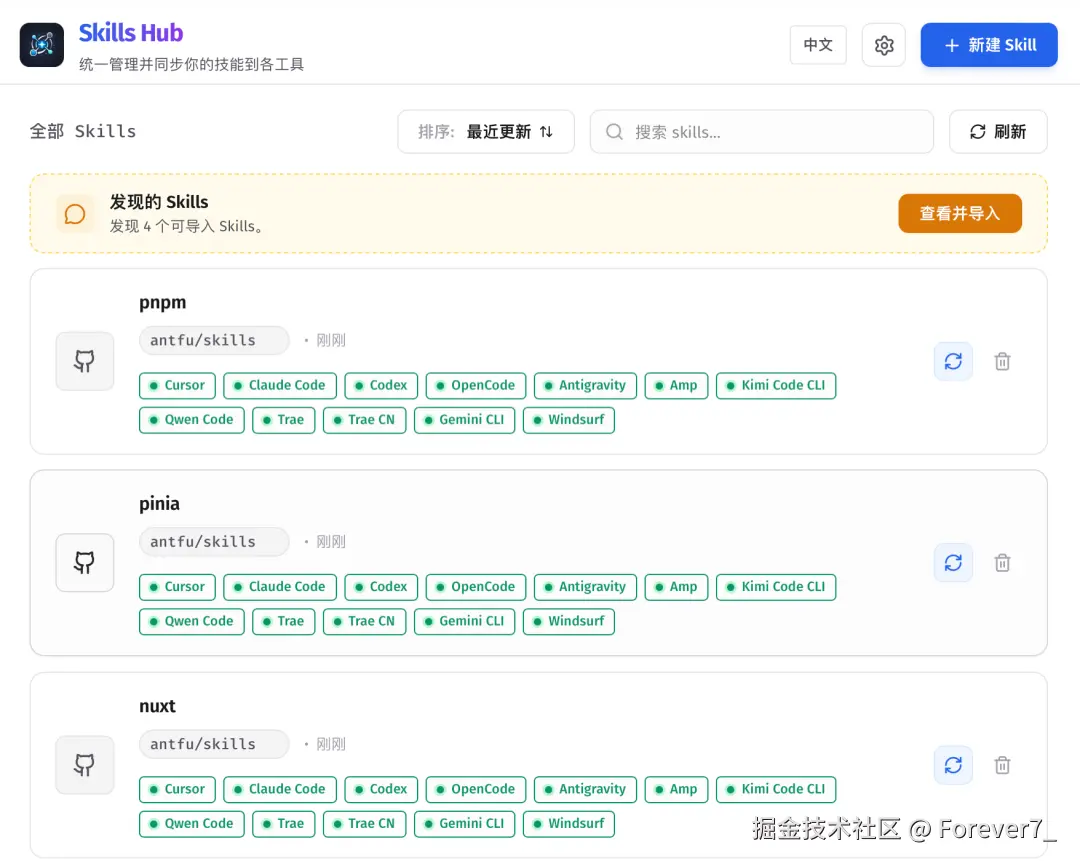Click the GitHub icon of pnpm skill

click(85, 361)
